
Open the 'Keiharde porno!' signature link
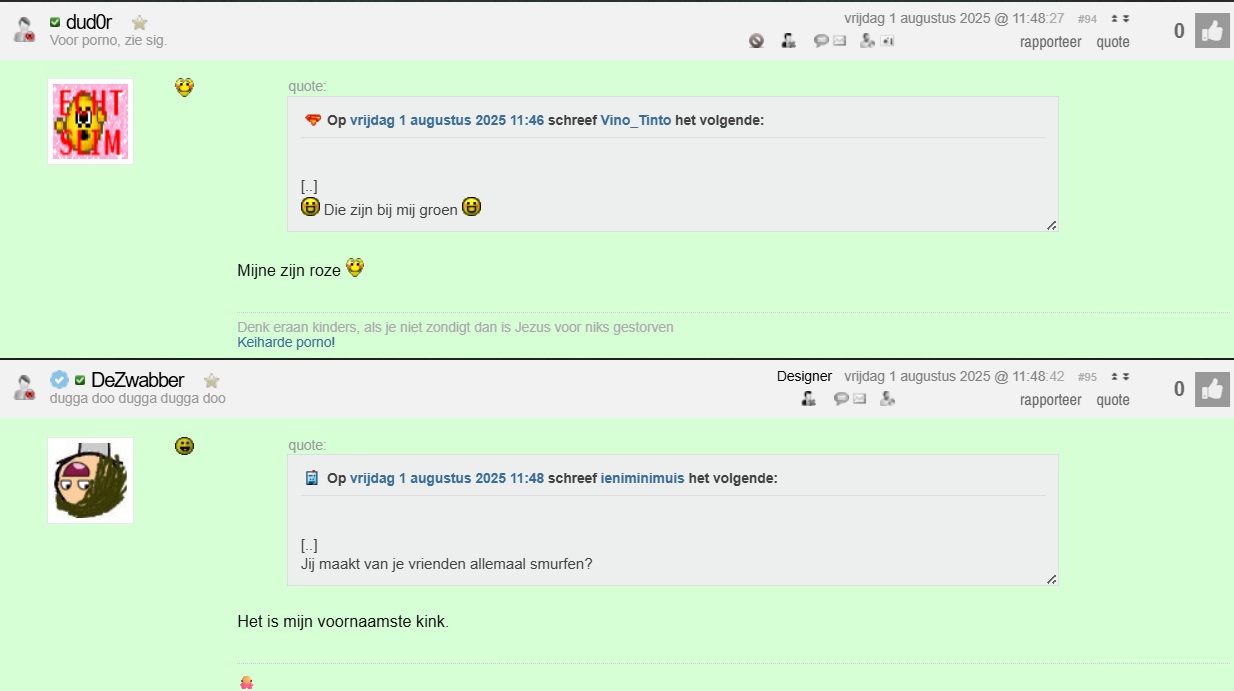[286, 342]
